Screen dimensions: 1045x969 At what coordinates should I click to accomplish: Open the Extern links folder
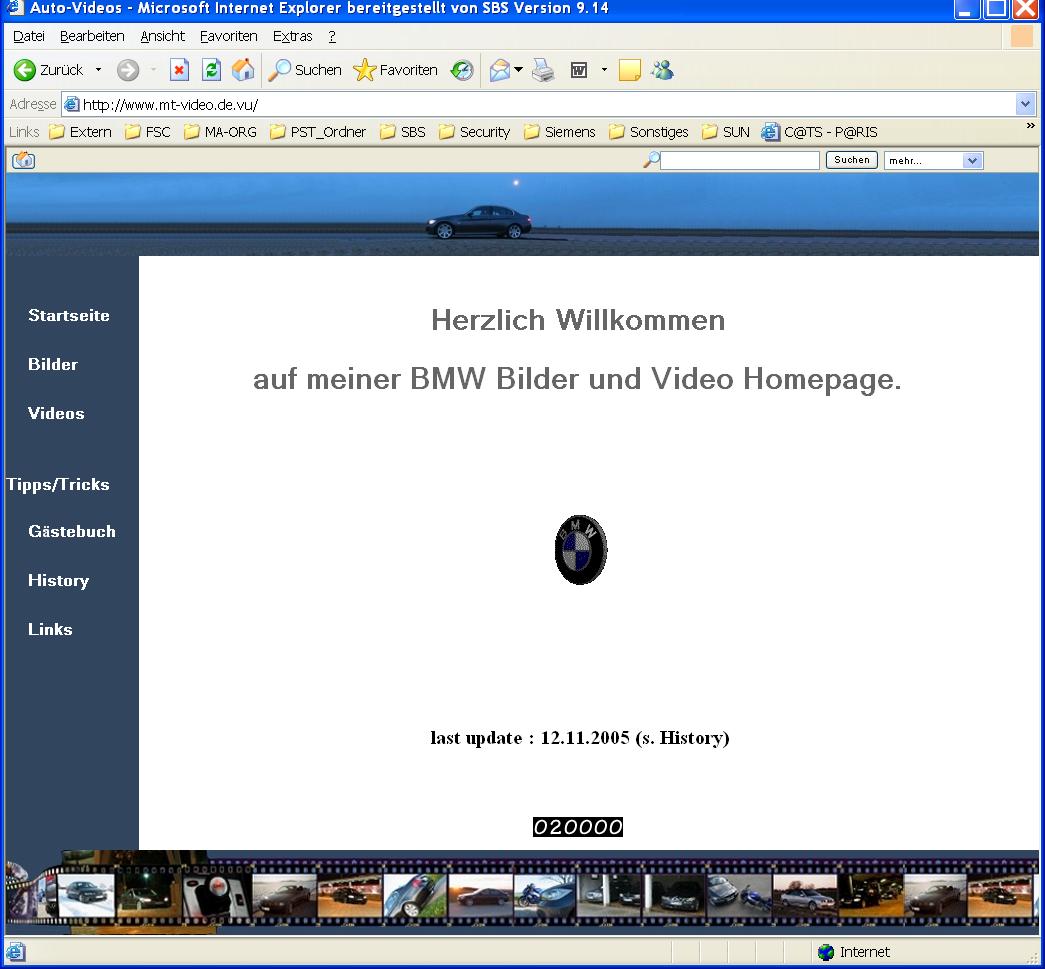pos(81,132)
